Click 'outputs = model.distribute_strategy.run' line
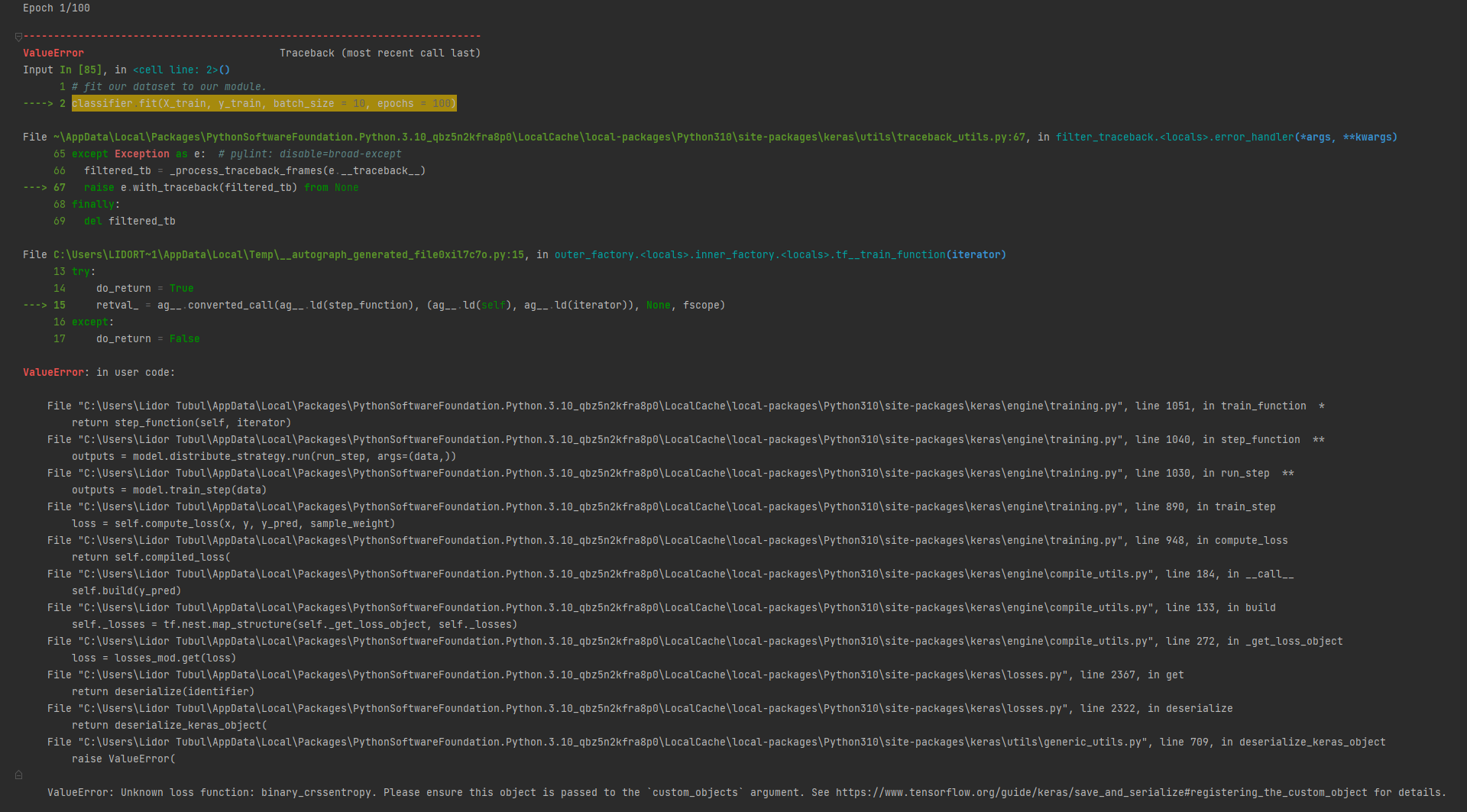This screenshot has height=812, width=1467. pyautogui.click(x=264, y=456)
